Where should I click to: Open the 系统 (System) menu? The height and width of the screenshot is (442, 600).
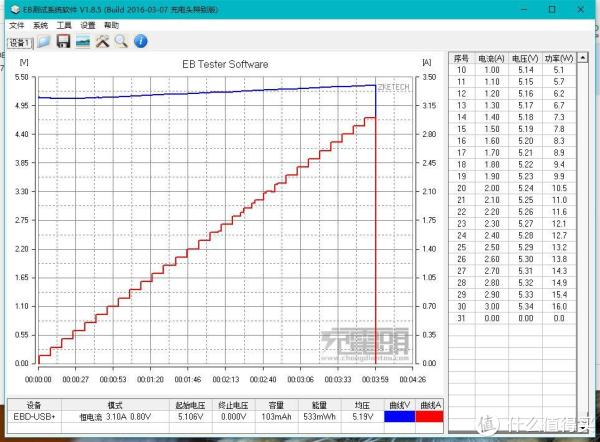click(40, 25)
